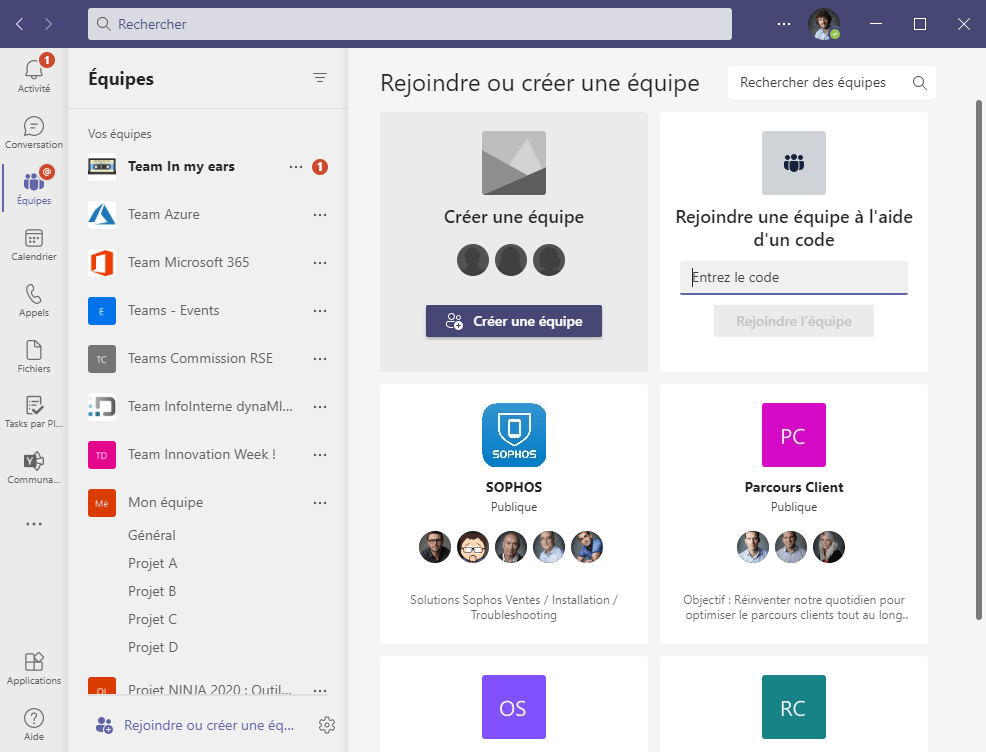Viewport: 986px width, 752px height.
Task: Open the Aide help menu
Action: [x=34, y=724]
